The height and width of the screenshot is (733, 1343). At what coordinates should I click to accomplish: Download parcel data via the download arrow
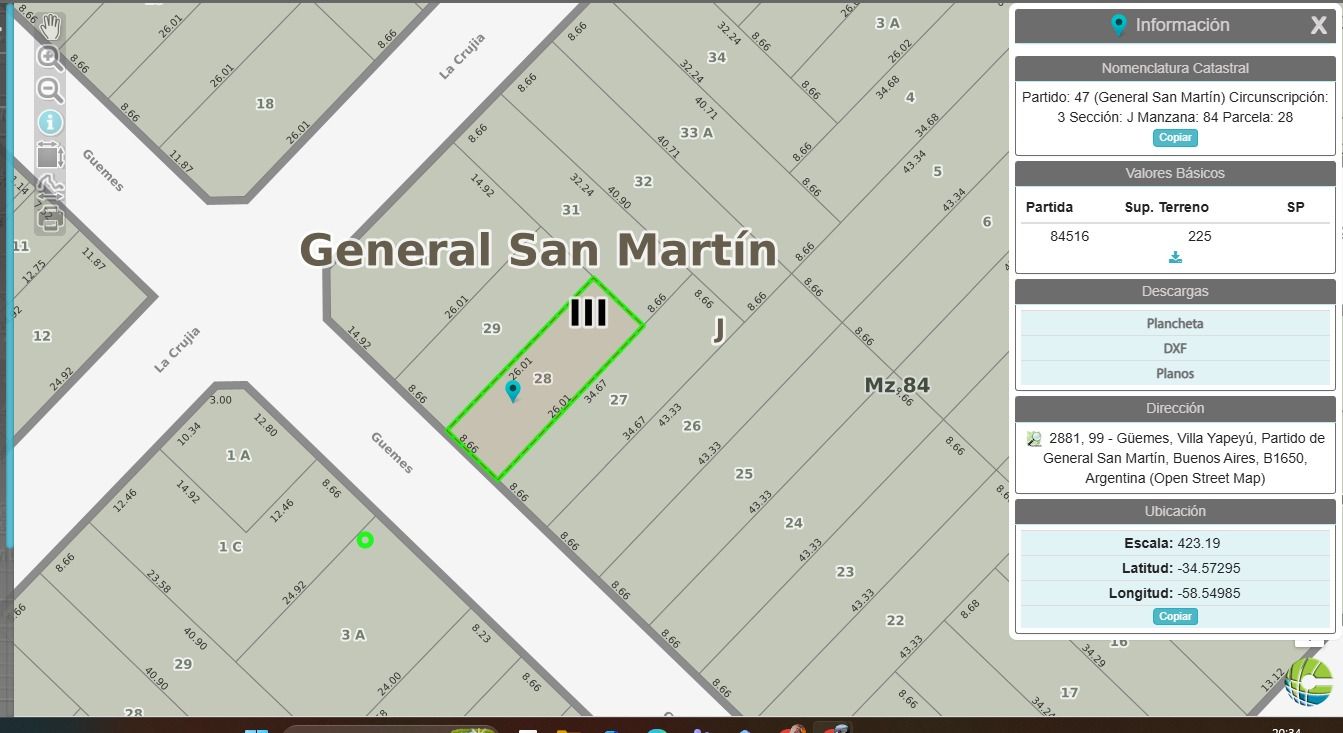1175,257
